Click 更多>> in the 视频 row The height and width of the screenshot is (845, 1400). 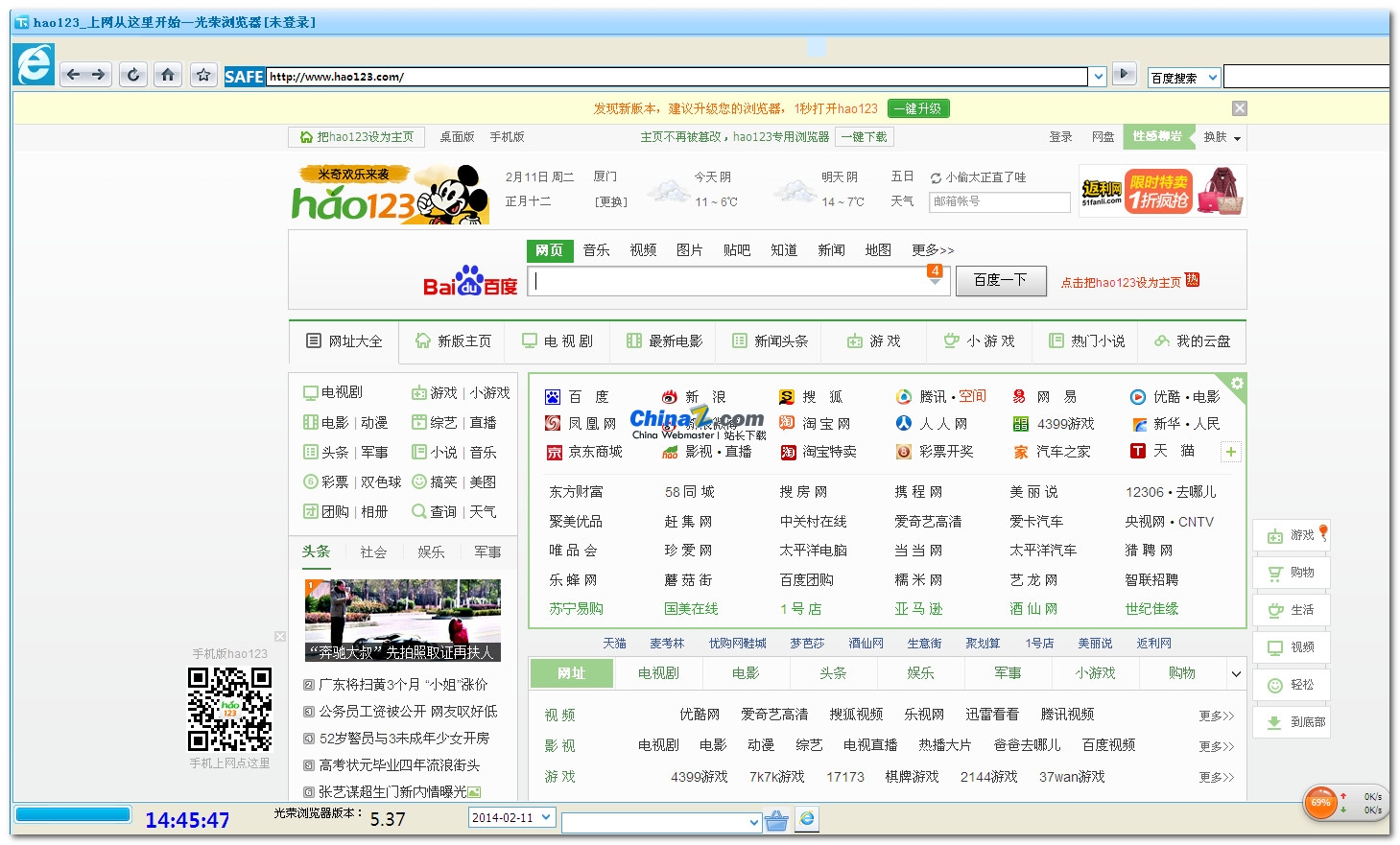click(x=1217, y=716)
